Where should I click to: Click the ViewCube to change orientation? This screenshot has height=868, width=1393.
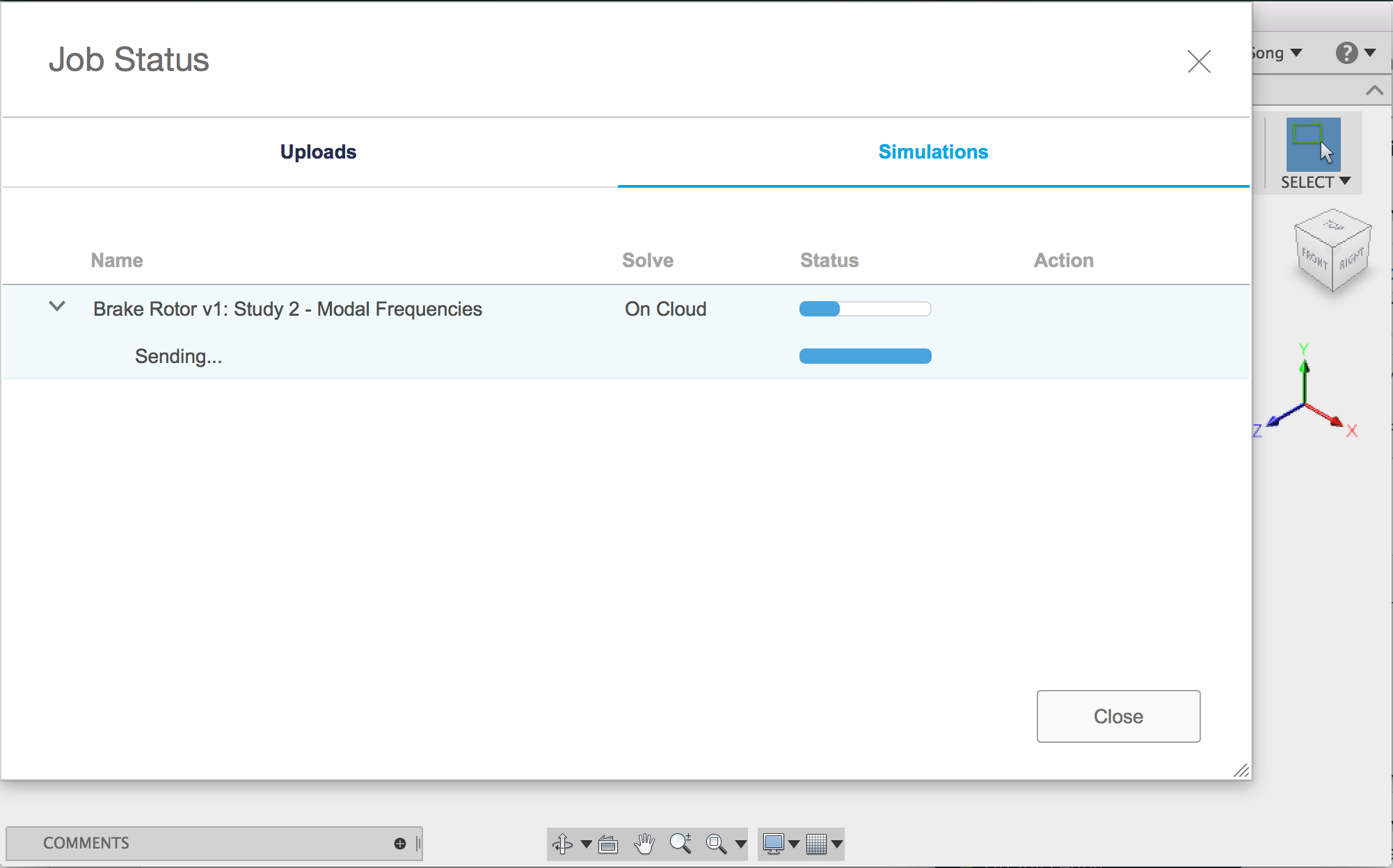tap(1332, 252)
